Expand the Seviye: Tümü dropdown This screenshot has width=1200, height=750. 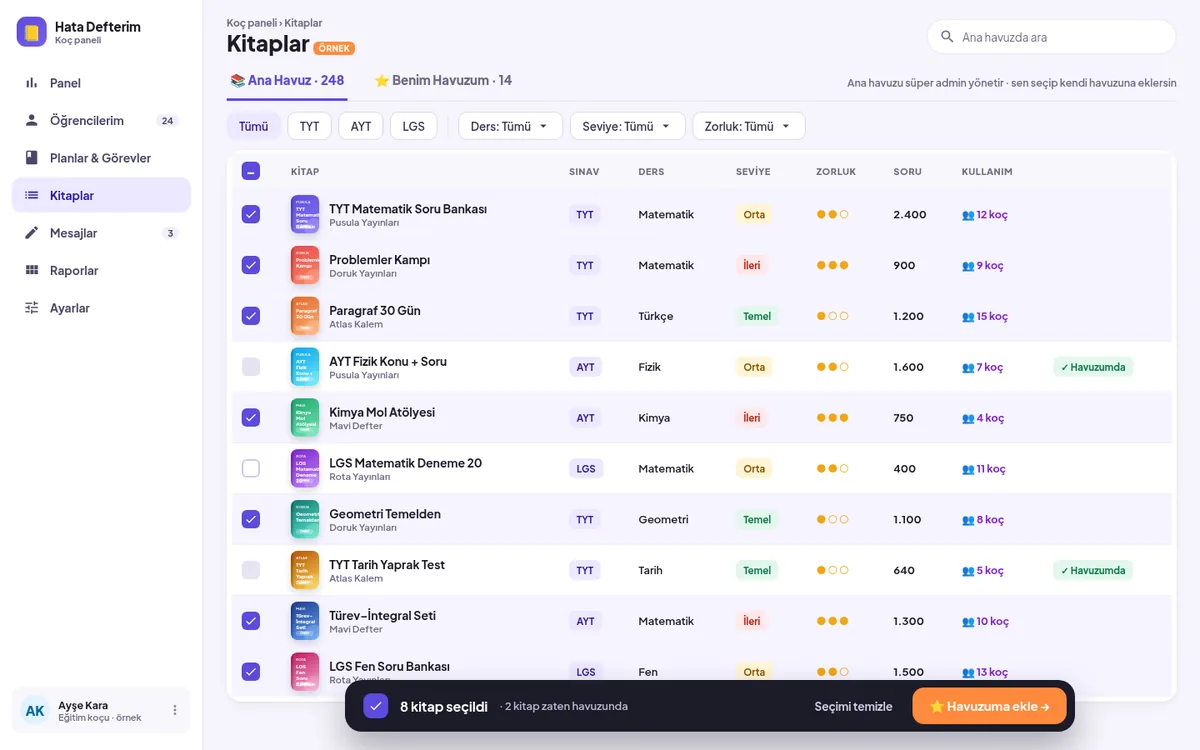pyautogui.click(x=627, y=126)
